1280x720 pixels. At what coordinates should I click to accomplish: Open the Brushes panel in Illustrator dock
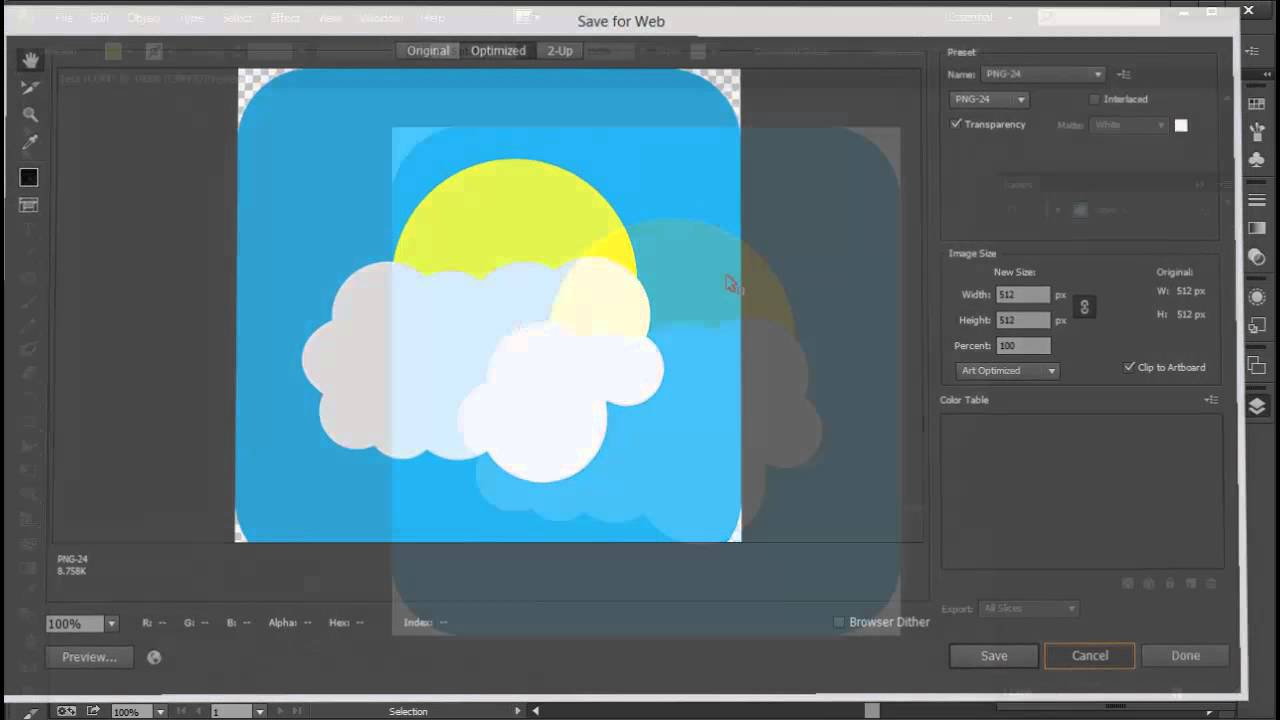click(1257, 131)
